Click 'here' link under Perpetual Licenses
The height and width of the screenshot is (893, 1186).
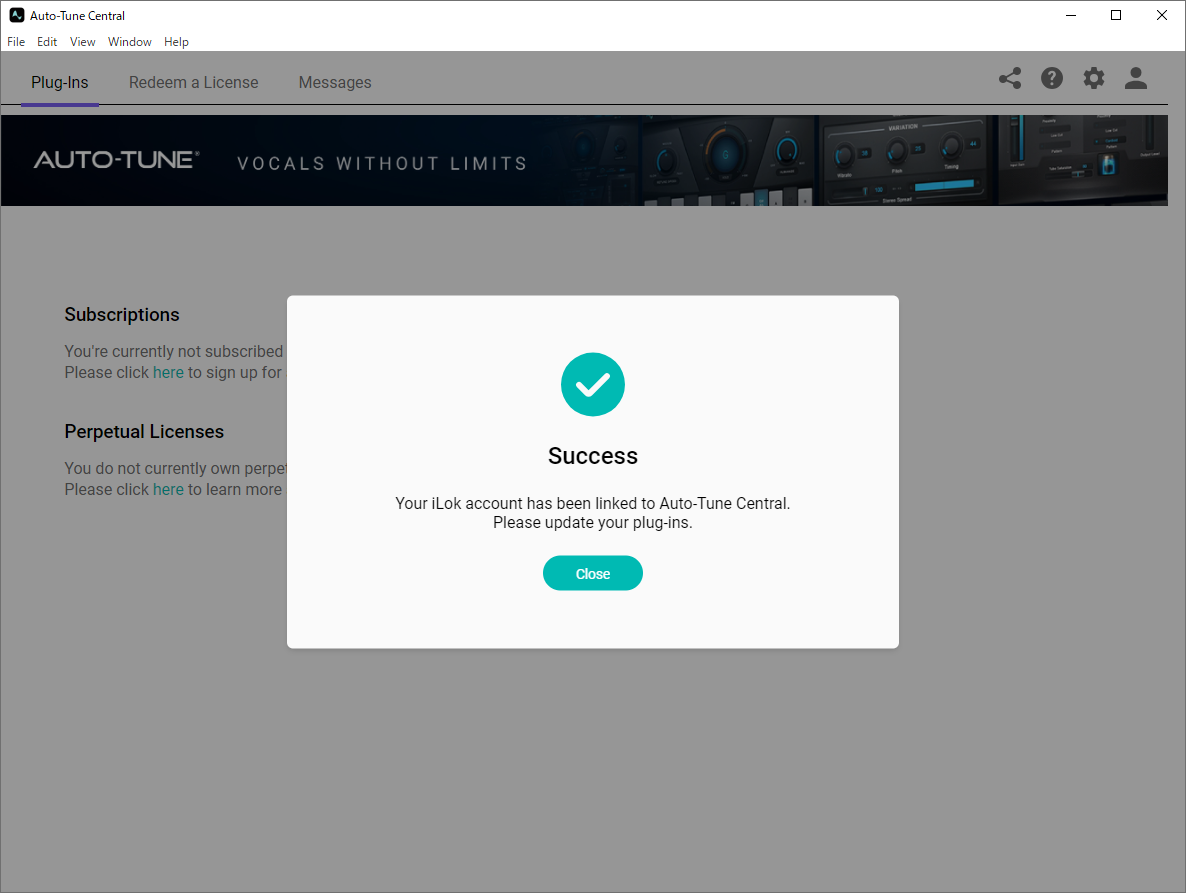(x=168, y=489)
